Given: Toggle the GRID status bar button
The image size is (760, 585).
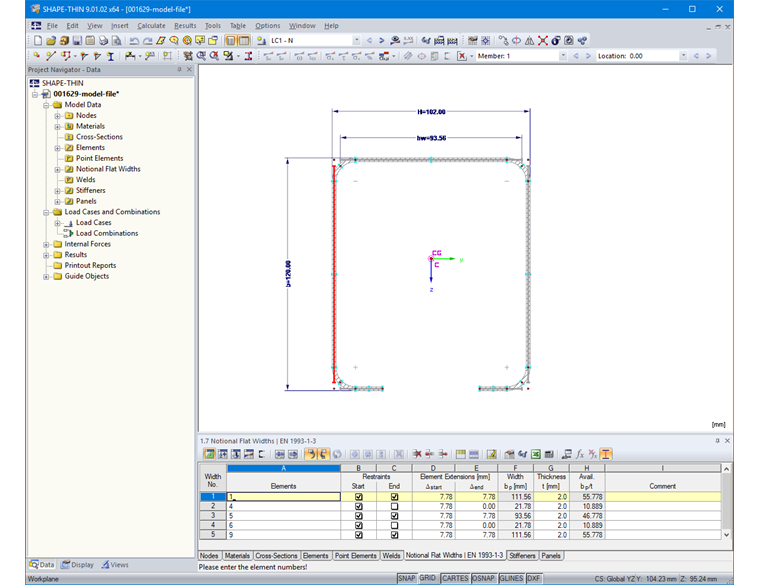Looking at the screenshot, I should (428, 579).
